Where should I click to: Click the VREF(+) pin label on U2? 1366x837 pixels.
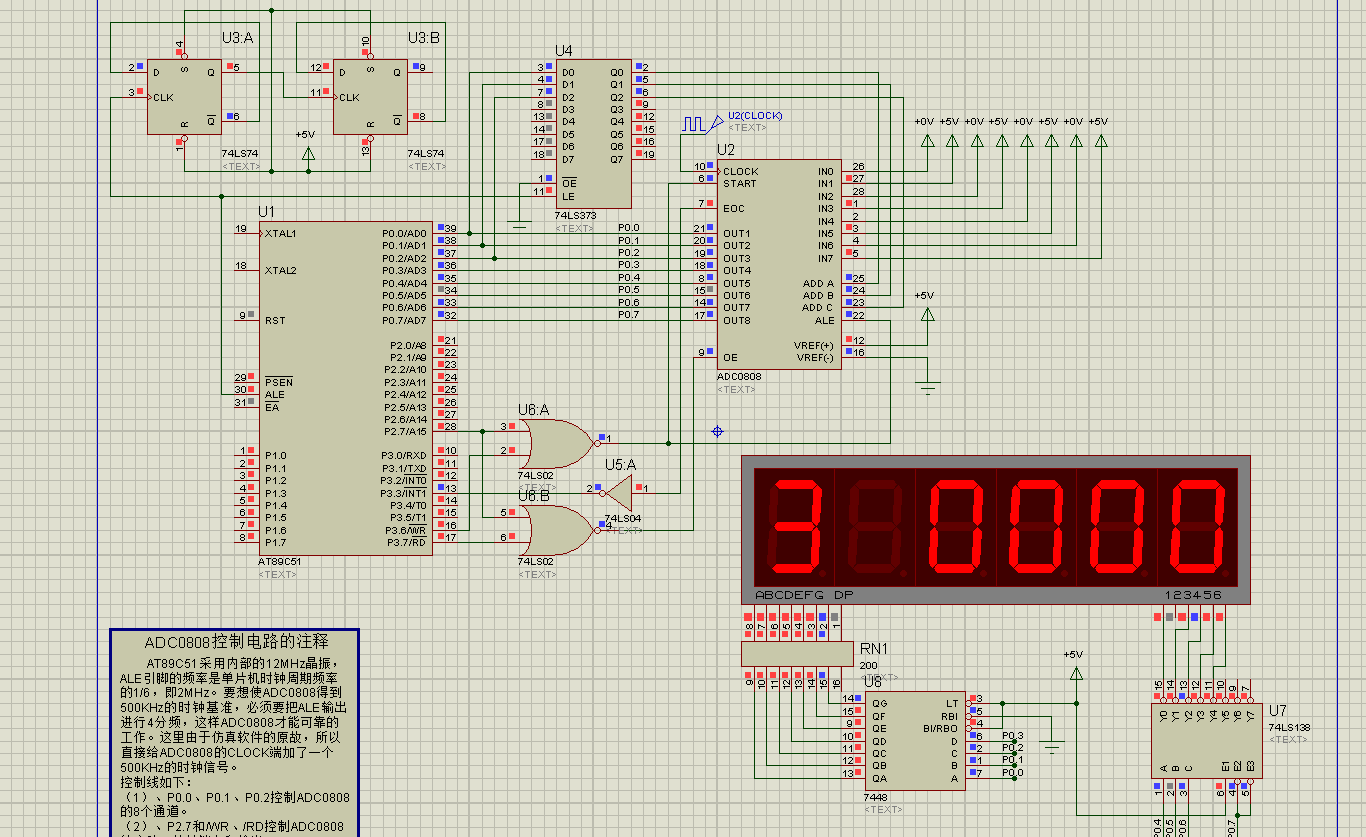813,345
